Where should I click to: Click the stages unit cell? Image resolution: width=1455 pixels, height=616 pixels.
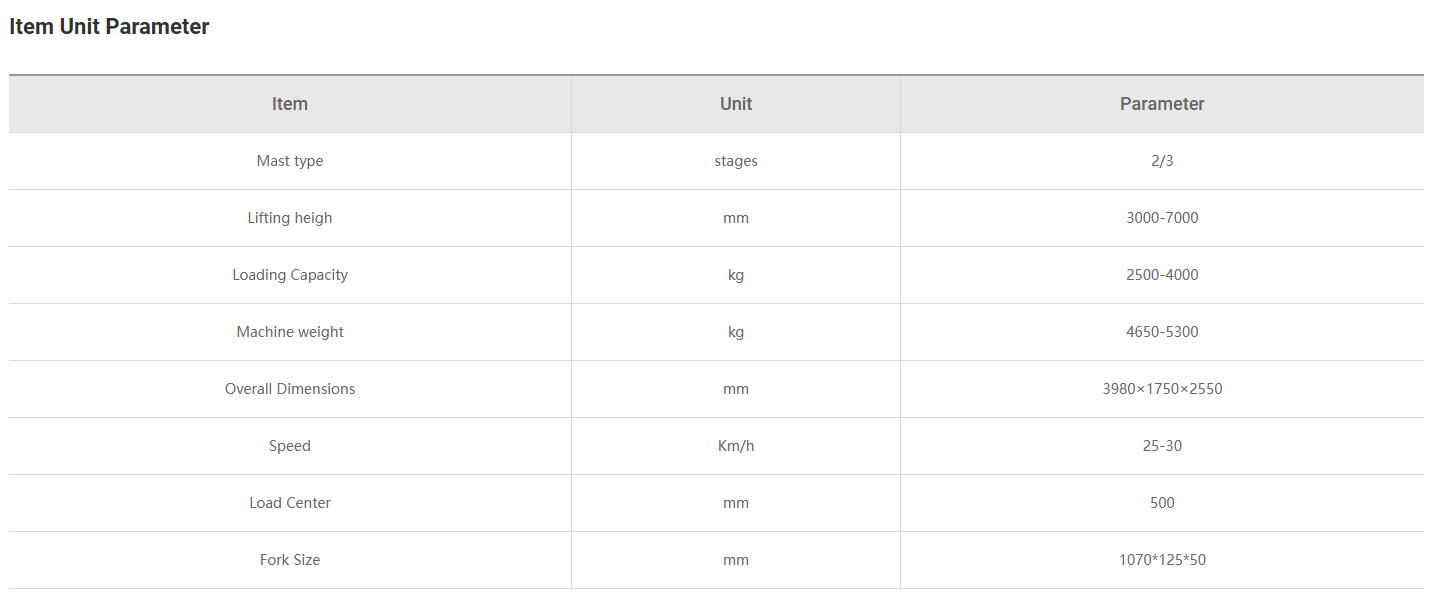736,161
